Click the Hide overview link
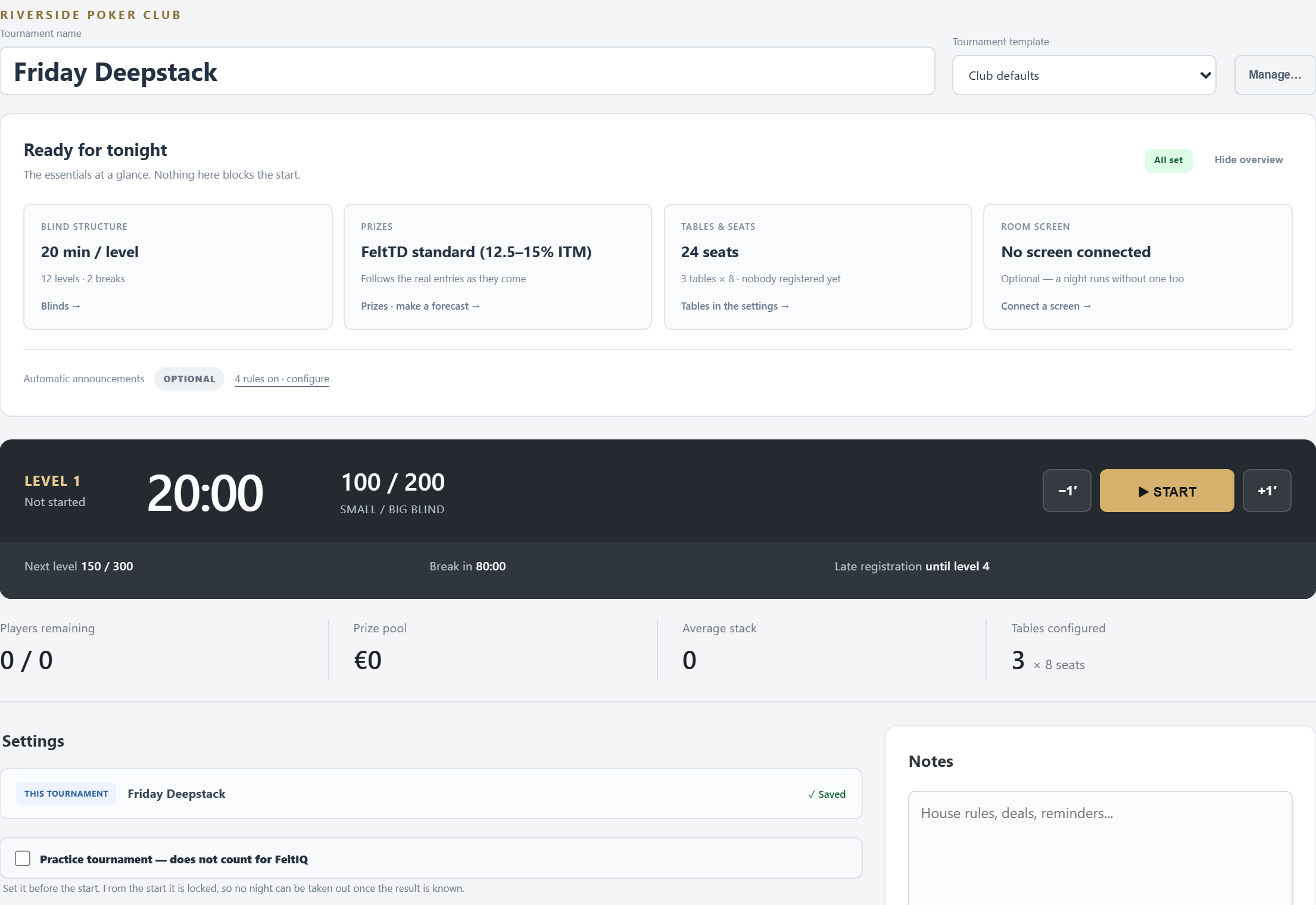 1249,160
